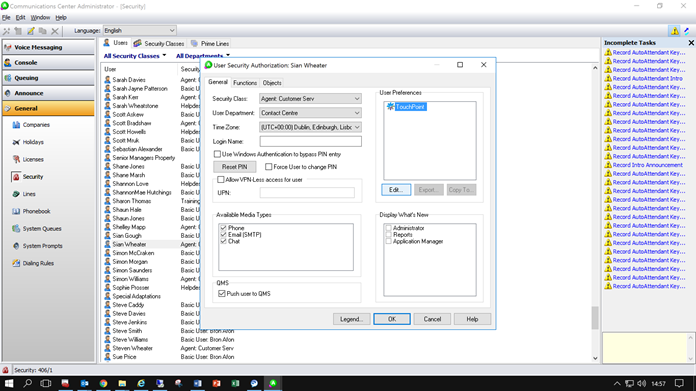Viewport: 696px width, 391px height.
Task: Toggle Allow VPN-Less access checkbox
Action: click(x=221, y=180)
